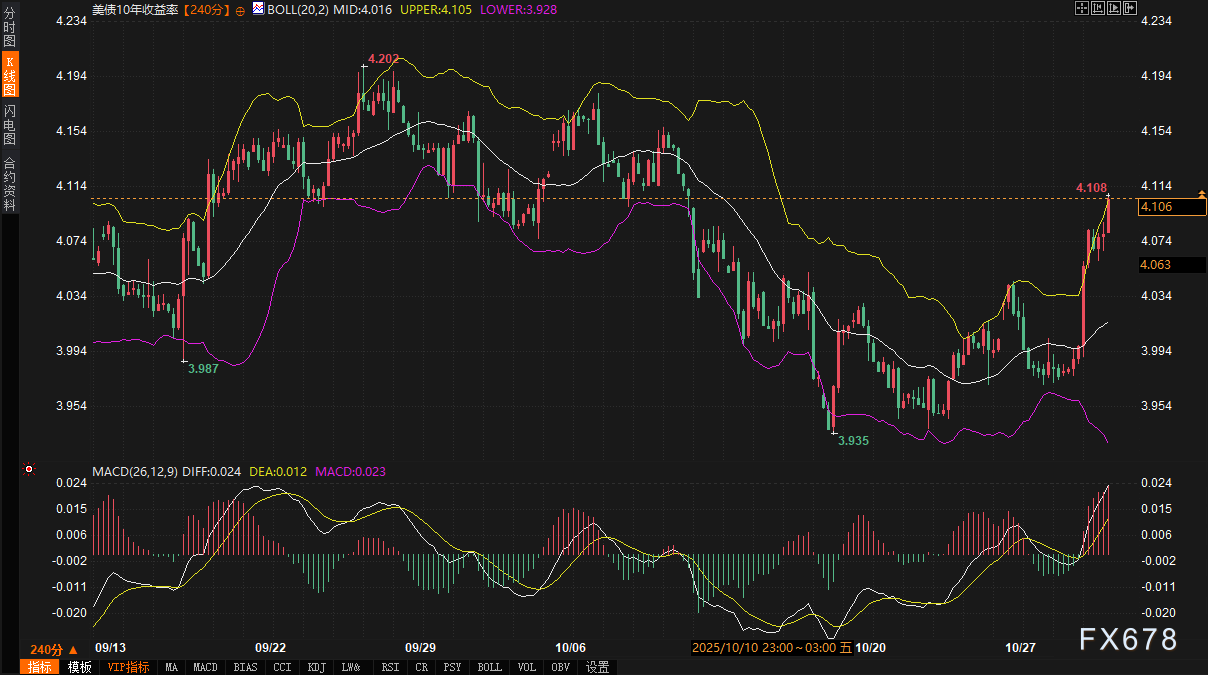Viewport: 1208px width, 675px height.
Task: Click the red target icon above MACD panel
Action: point(29,468)
